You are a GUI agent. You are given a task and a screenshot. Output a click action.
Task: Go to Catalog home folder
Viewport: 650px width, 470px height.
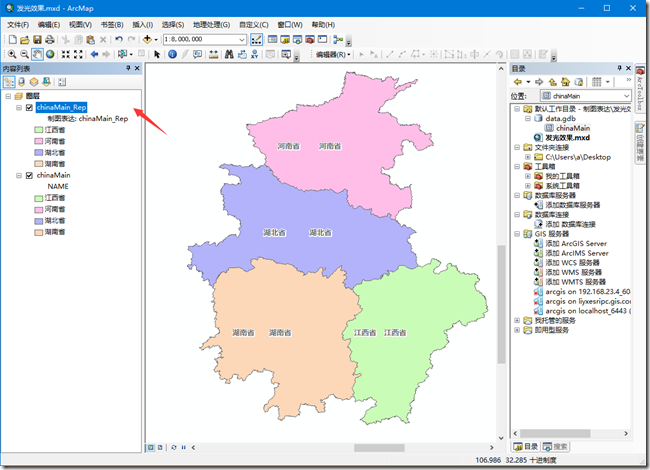(565, 82)
